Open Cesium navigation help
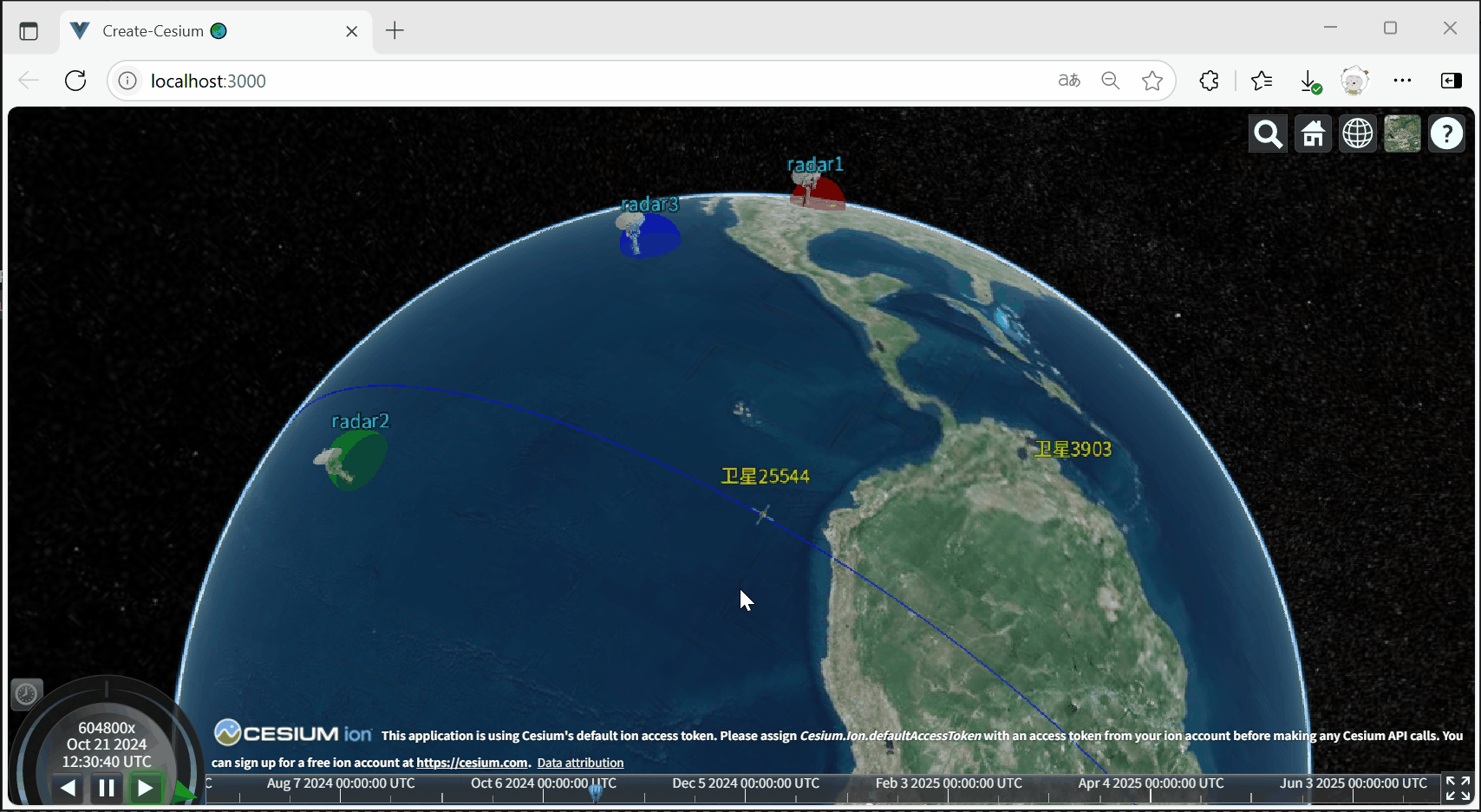 coord(1447,134)
